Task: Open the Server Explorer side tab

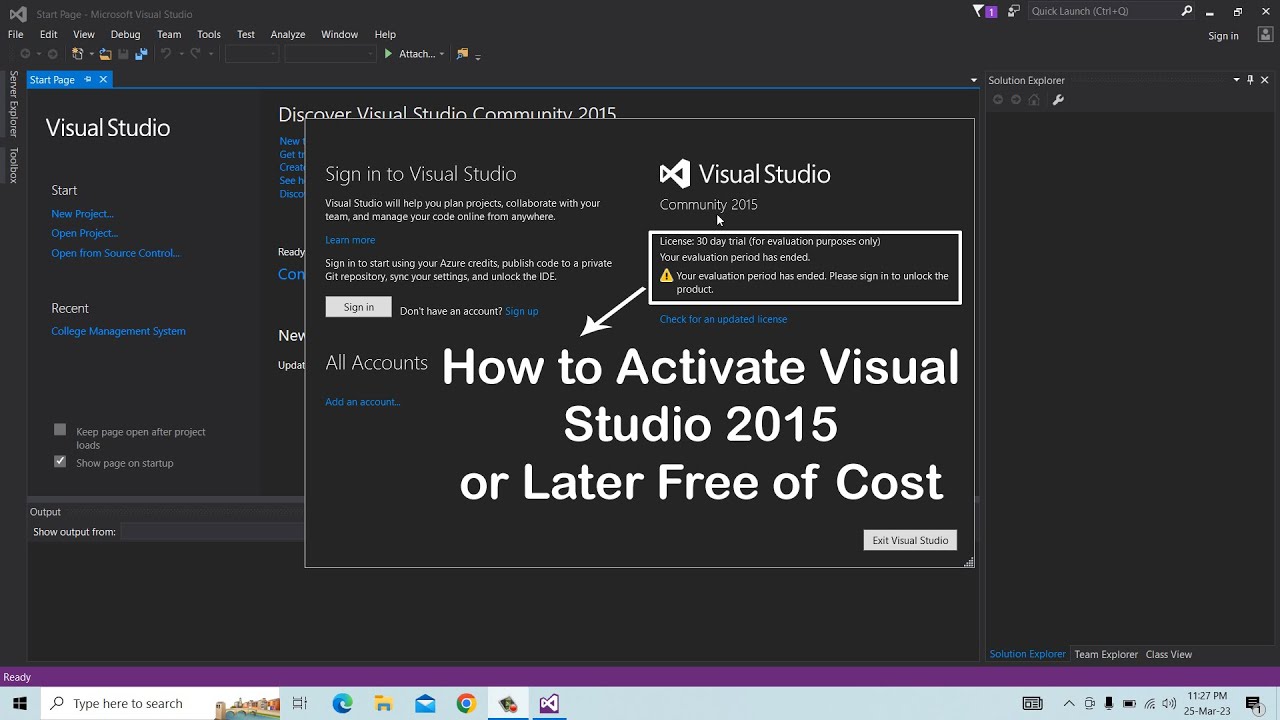Action: [13, 103]
